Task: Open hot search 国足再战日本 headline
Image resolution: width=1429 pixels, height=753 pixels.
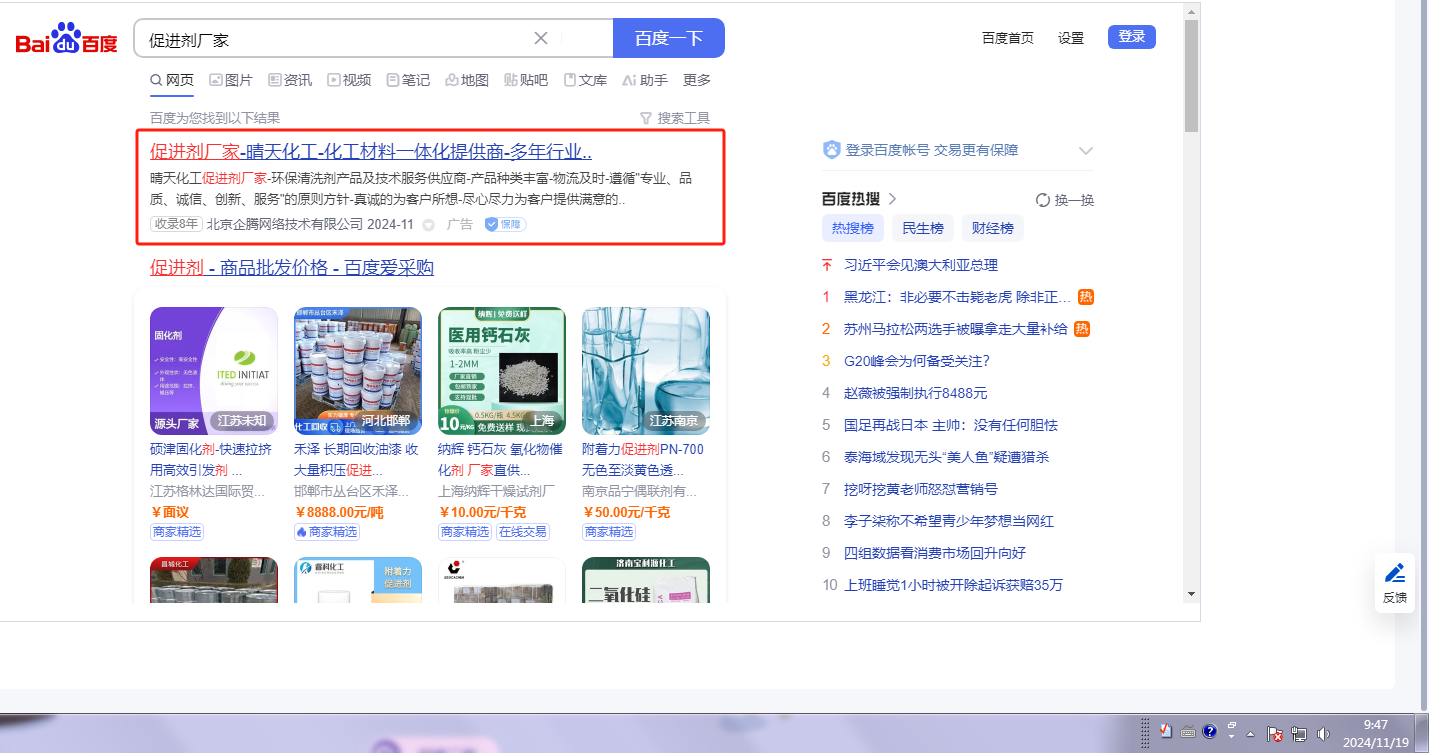Action: coord(951,425)
